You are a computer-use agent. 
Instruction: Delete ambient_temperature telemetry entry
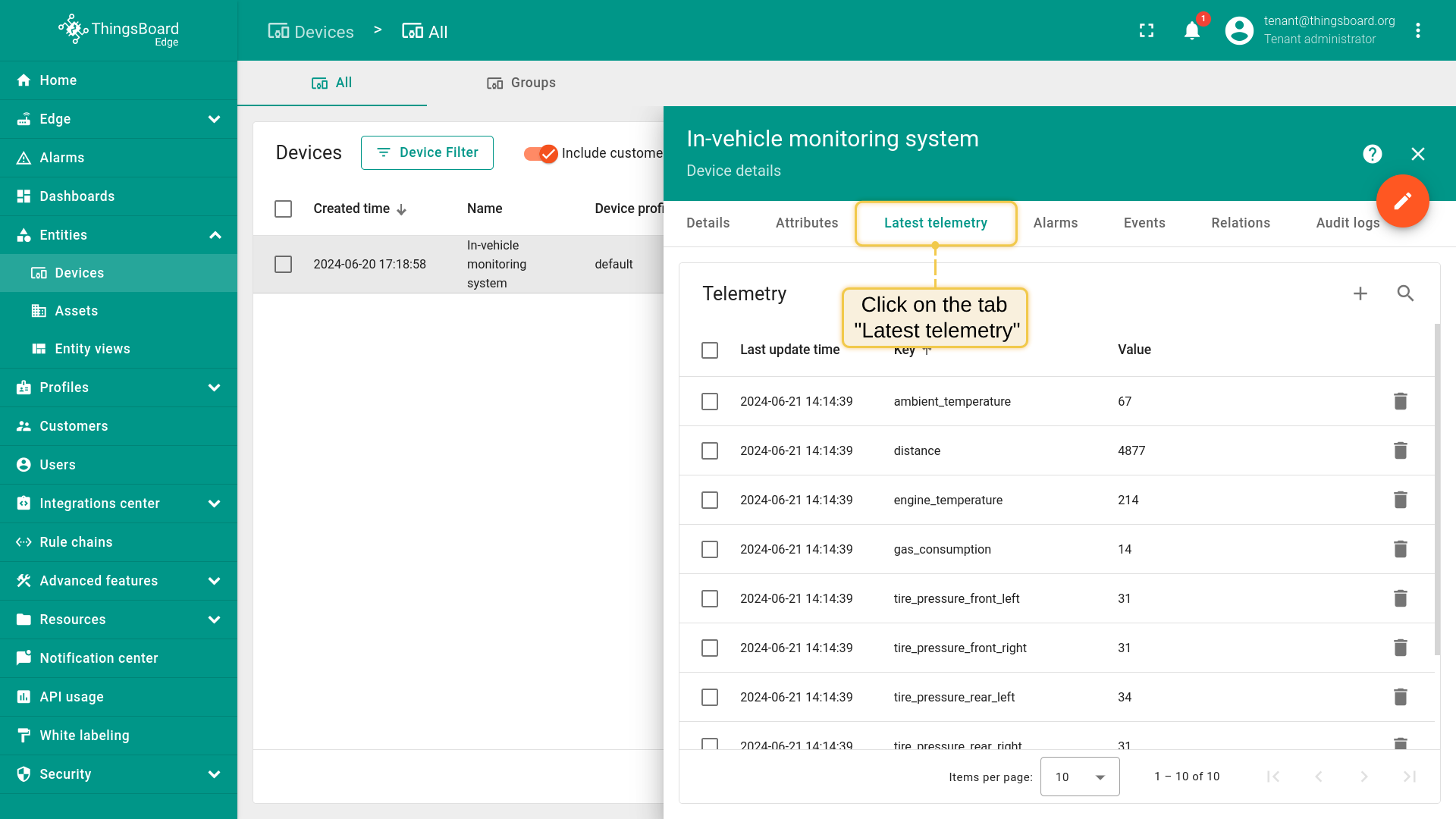1401,401
